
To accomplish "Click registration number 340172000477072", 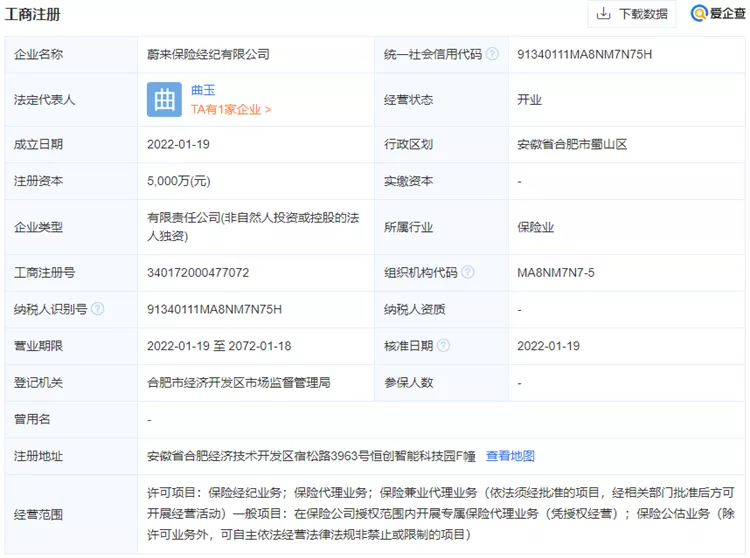I will click(198, 272).
